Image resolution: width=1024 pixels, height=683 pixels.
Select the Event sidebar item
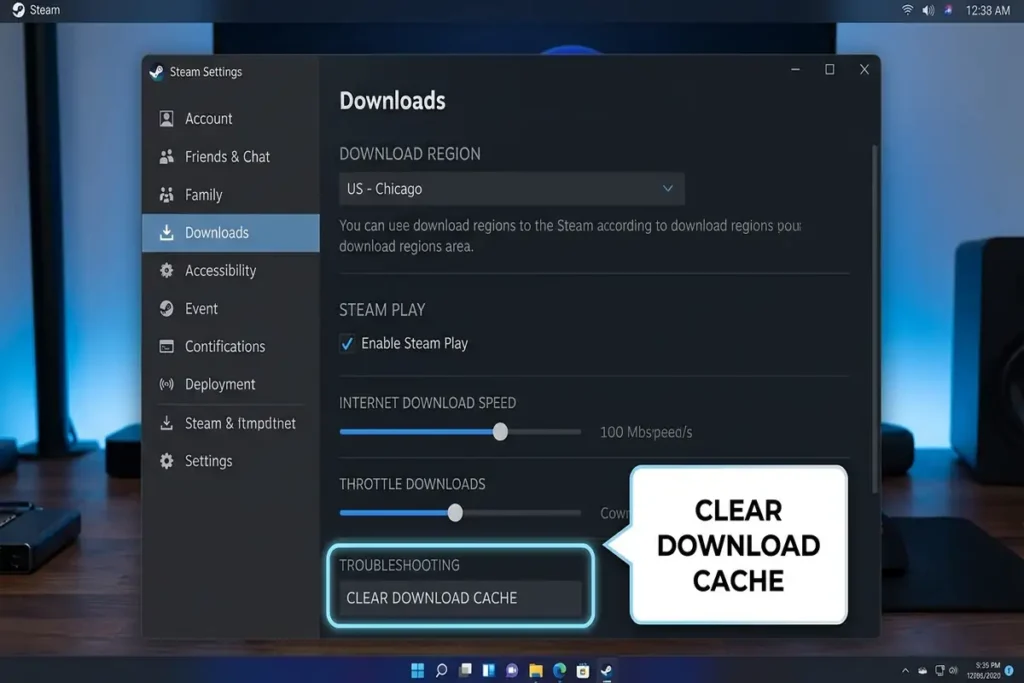pyautogui.click(x=231, y=308)
